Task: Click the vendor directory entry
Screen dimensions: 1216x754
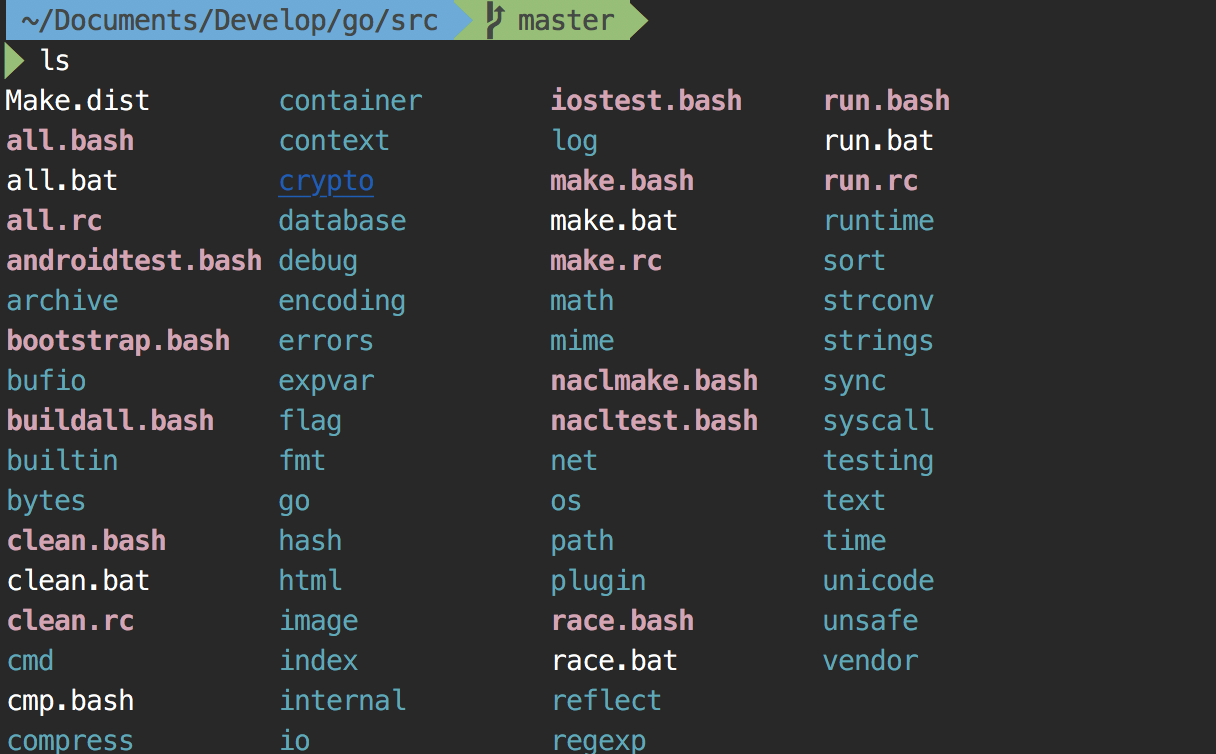Action: click(x=870, y=661)
